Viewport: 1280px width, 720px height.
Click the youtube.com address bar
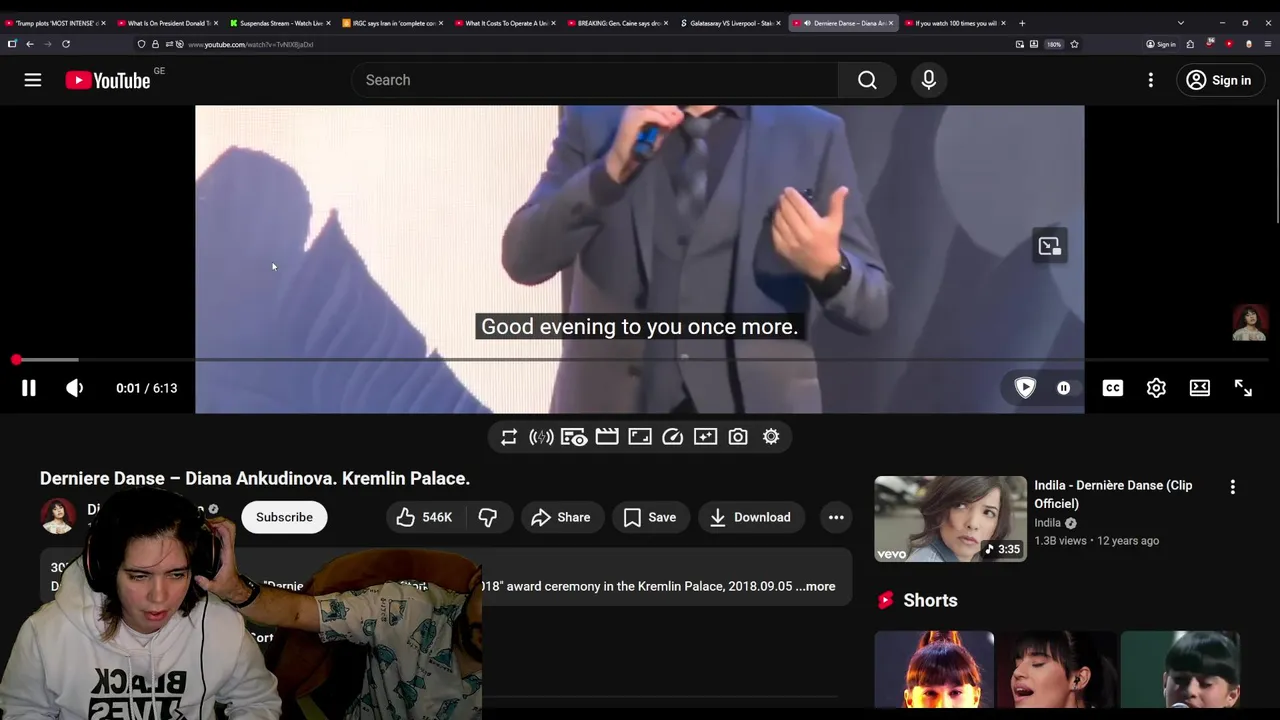[x=600, y=44]
